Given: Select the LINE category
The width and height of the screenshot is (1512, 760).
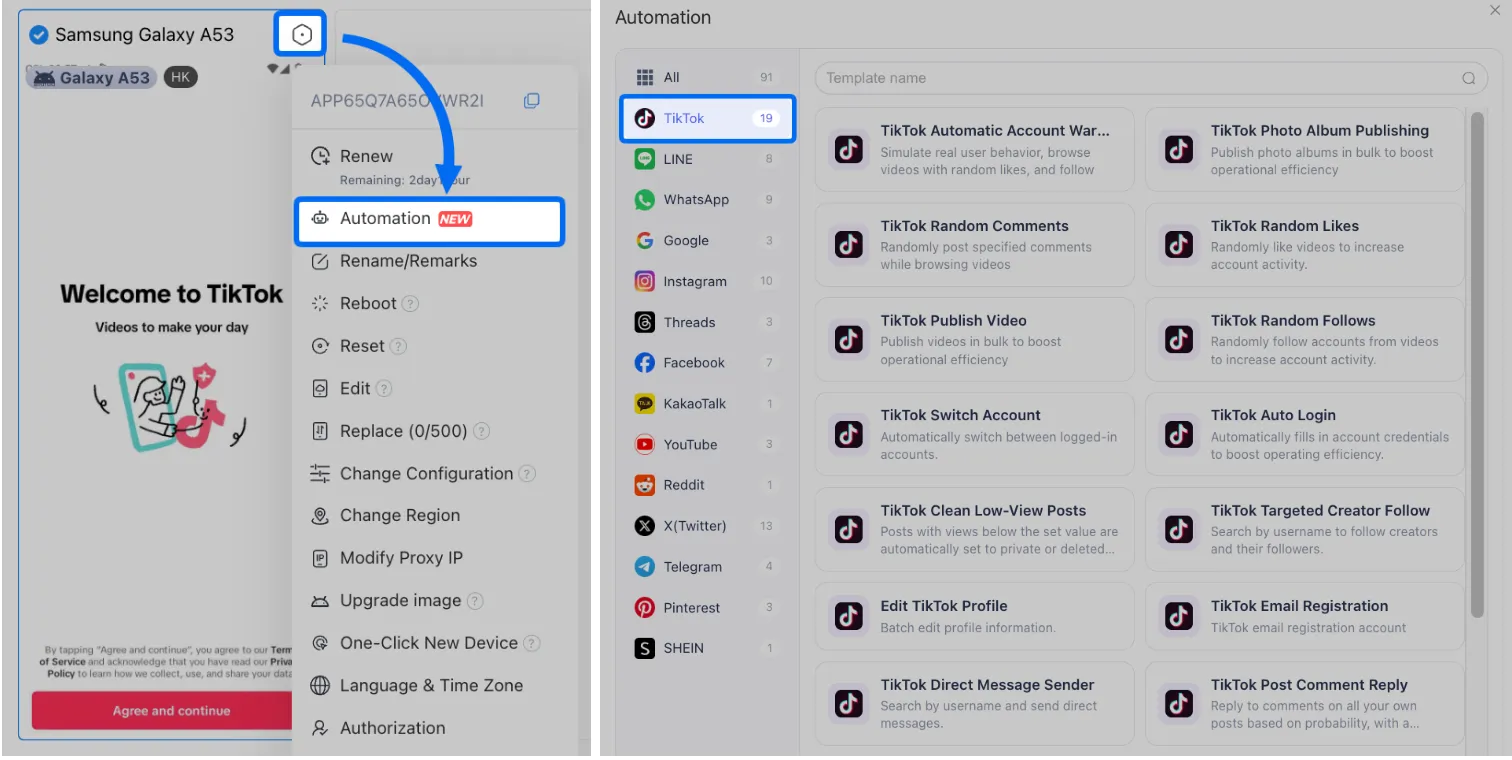Looking at the screenshot, I should 706,159.
